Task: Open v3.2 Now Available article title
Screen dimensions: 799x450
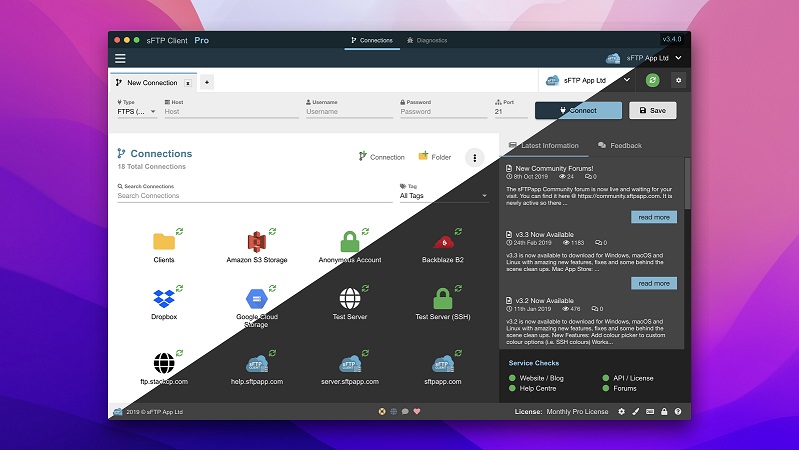Action: pyautogui.click(x=544, y=301)
